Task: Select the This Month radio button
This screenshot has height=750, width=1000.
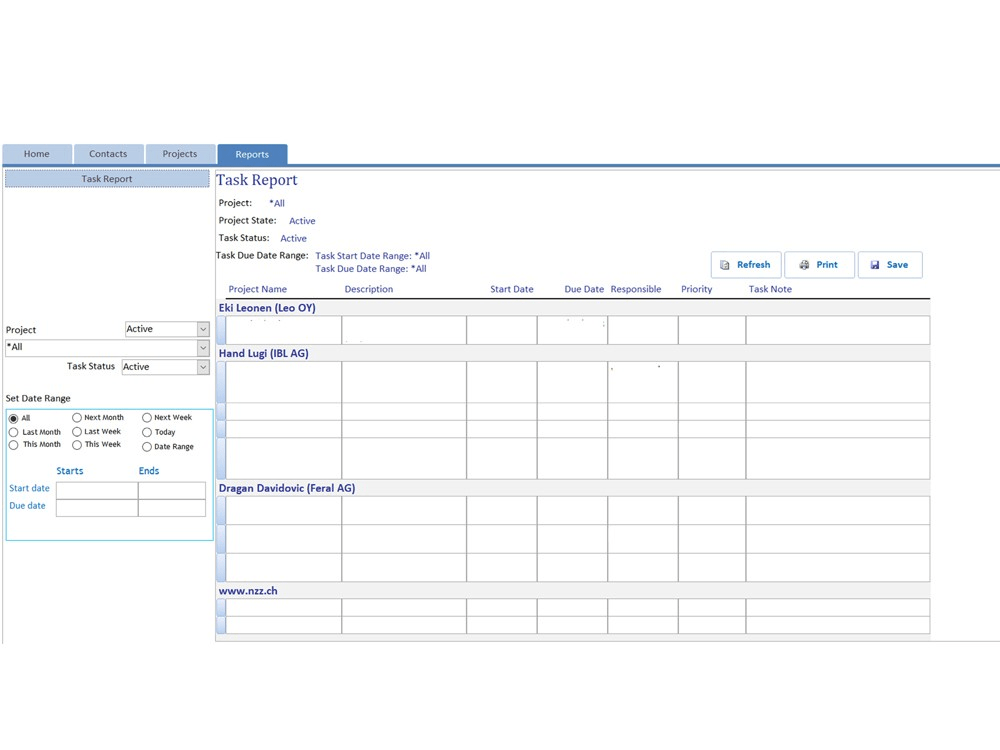Action: click(x=12, y=445)
